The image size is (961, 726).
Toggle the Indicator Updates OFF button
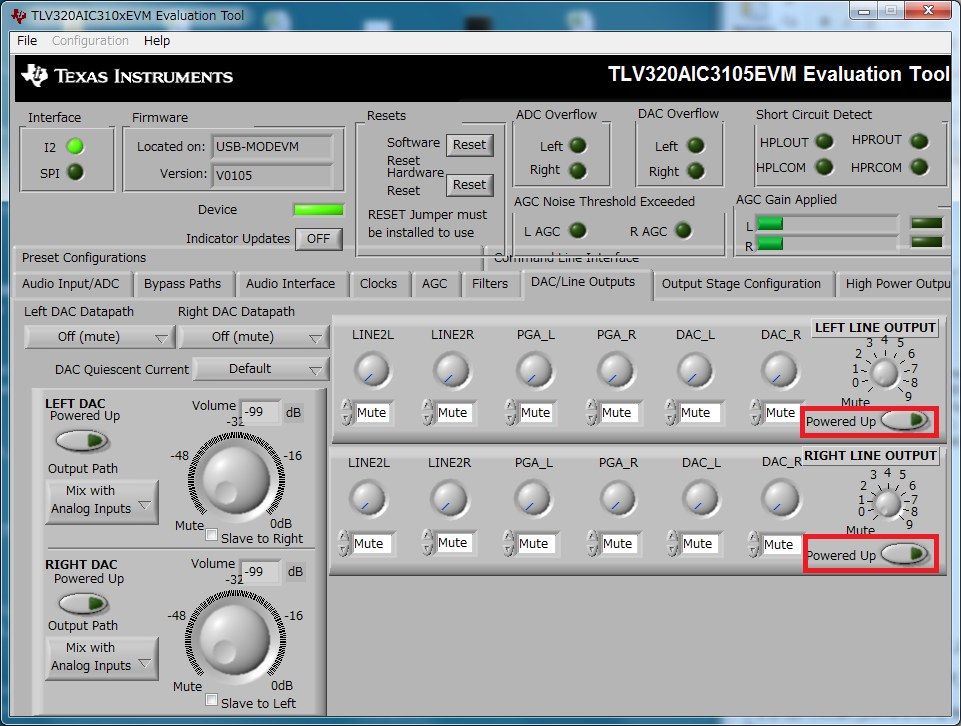click(x=318, y=238)
